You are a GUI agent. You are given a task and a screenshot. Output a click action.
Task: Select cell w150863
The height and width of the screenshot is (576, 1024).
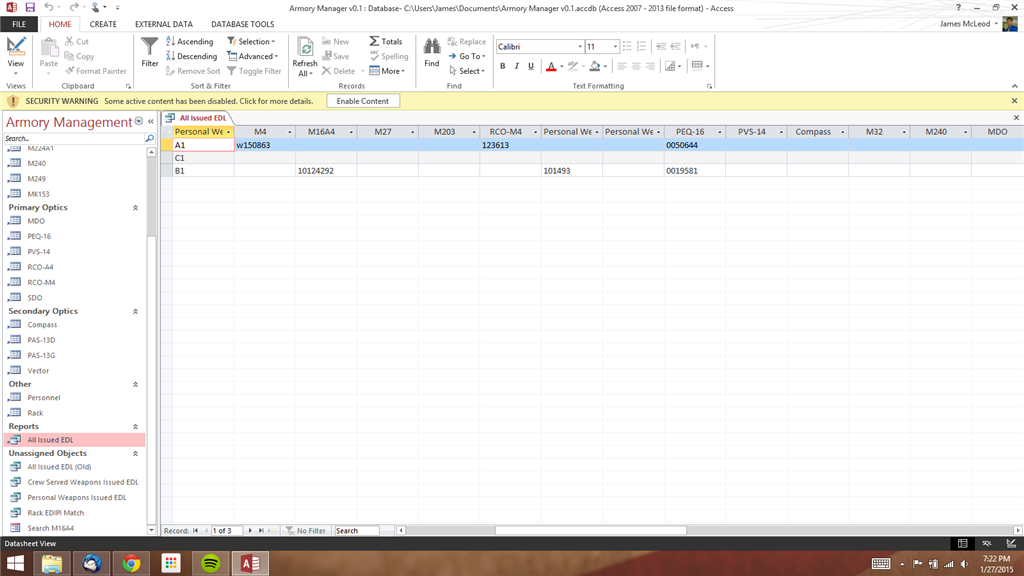click(x=264, y=145)
